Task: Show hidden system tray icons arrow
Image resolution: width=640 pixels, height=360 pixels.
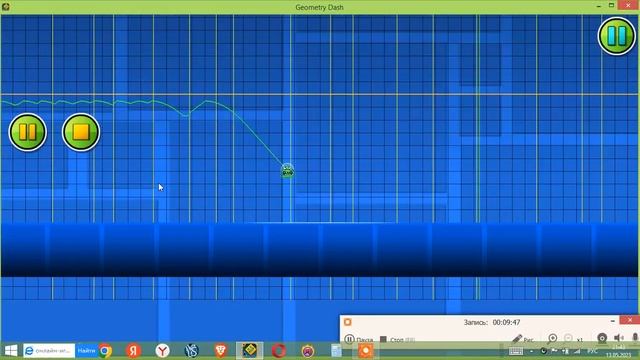Action: [531, 351]
